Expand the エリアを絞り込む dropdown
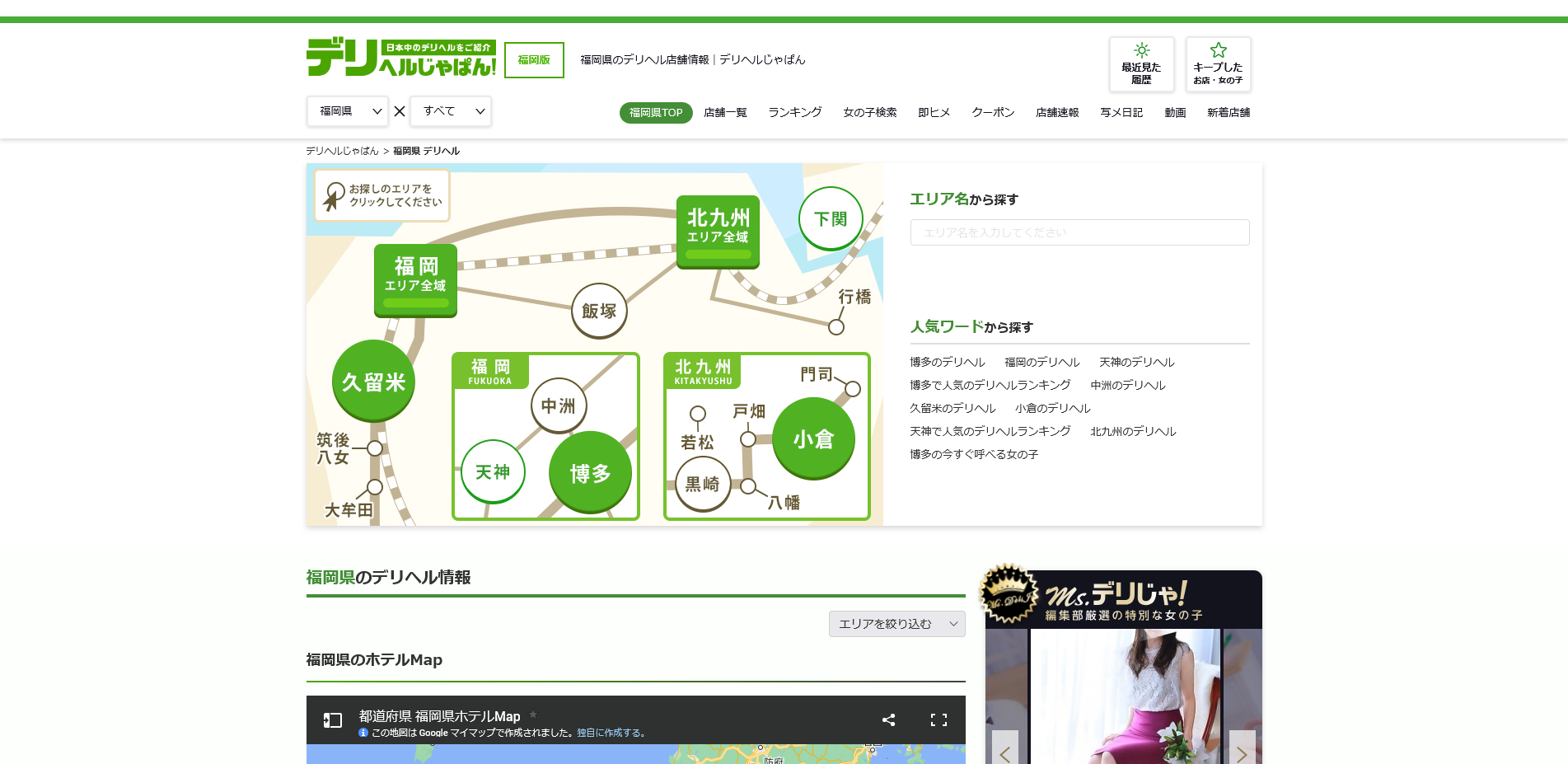The image size is (1568, 764). 897,624
